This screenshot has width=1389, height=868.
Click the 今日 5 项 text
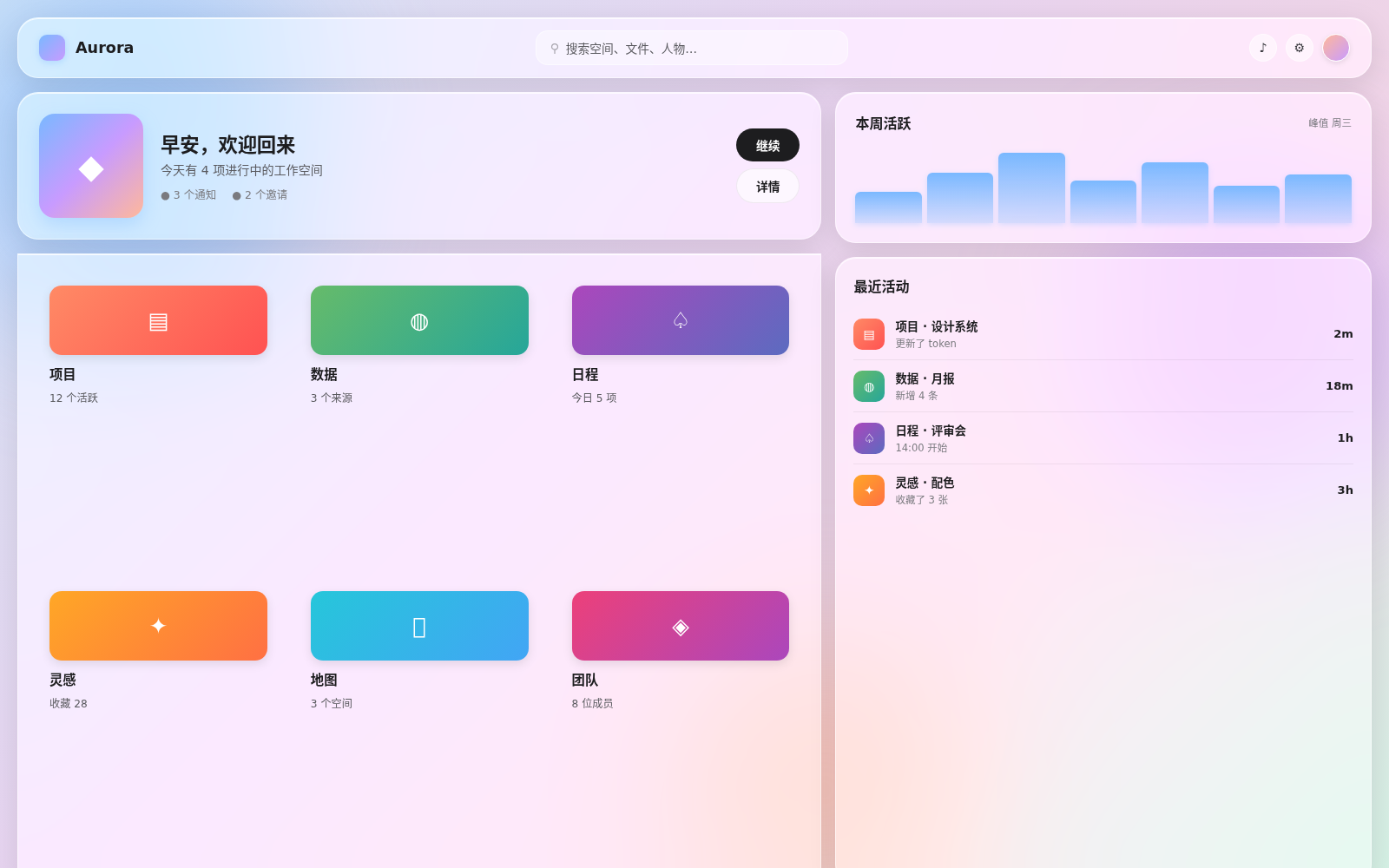pos(594,398)
